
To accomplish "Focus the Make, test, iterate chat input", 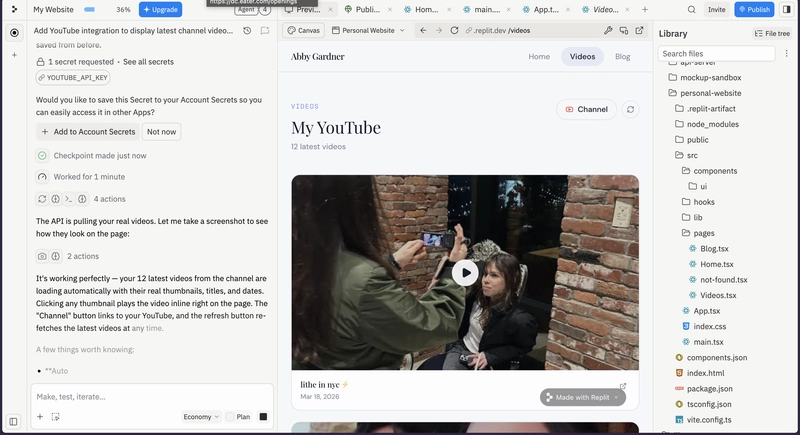I will 152,397.
